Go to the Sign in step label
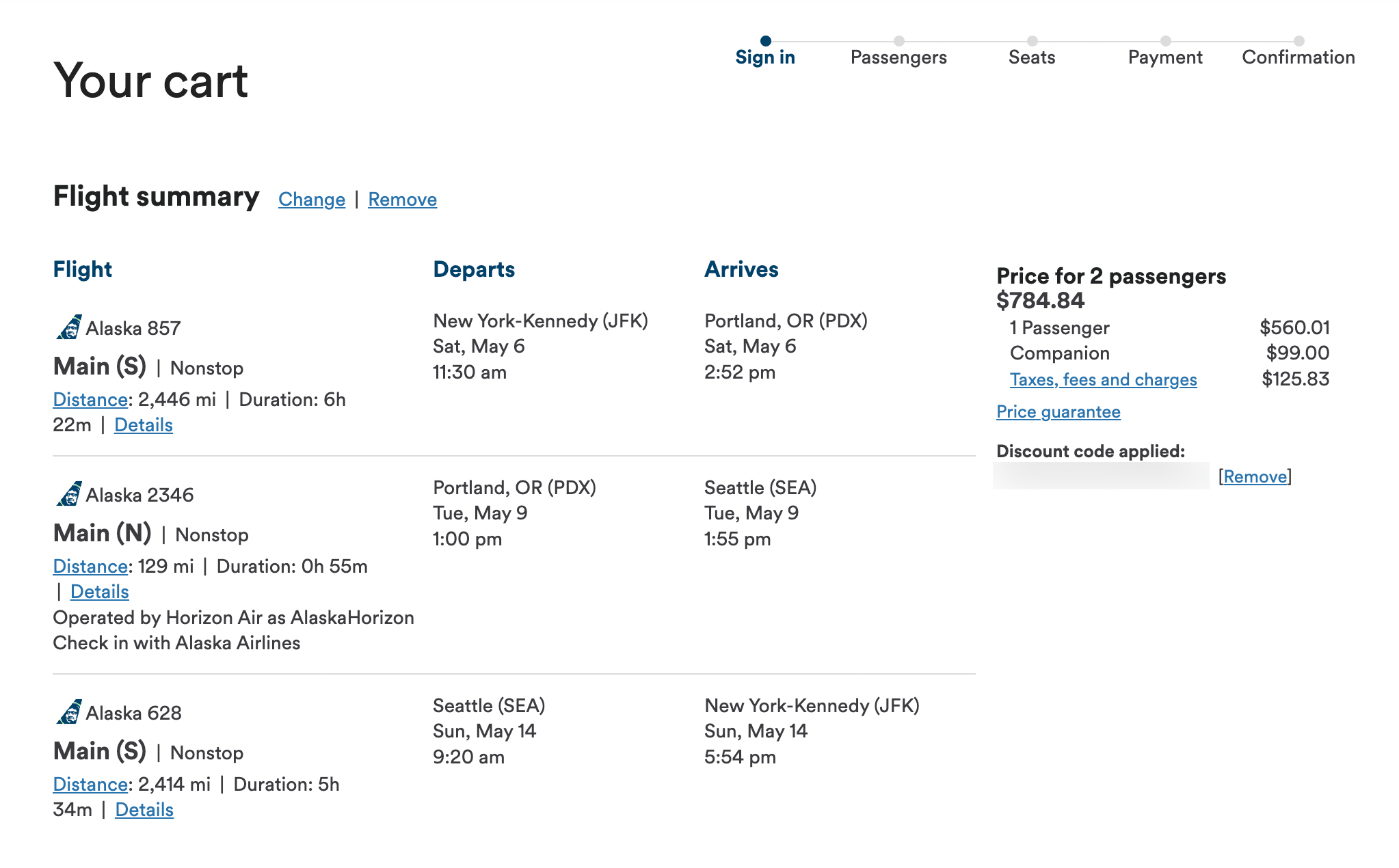 coord(765,57)
